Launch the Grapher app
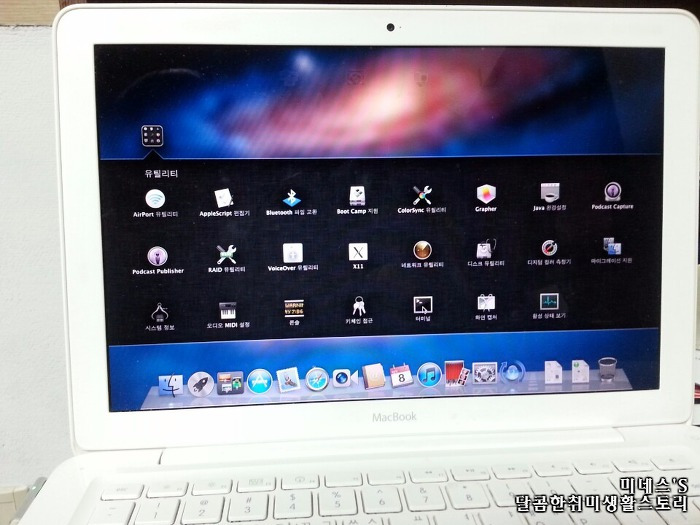700x525 pixels. pyautogui.click(x=486, y=194)
